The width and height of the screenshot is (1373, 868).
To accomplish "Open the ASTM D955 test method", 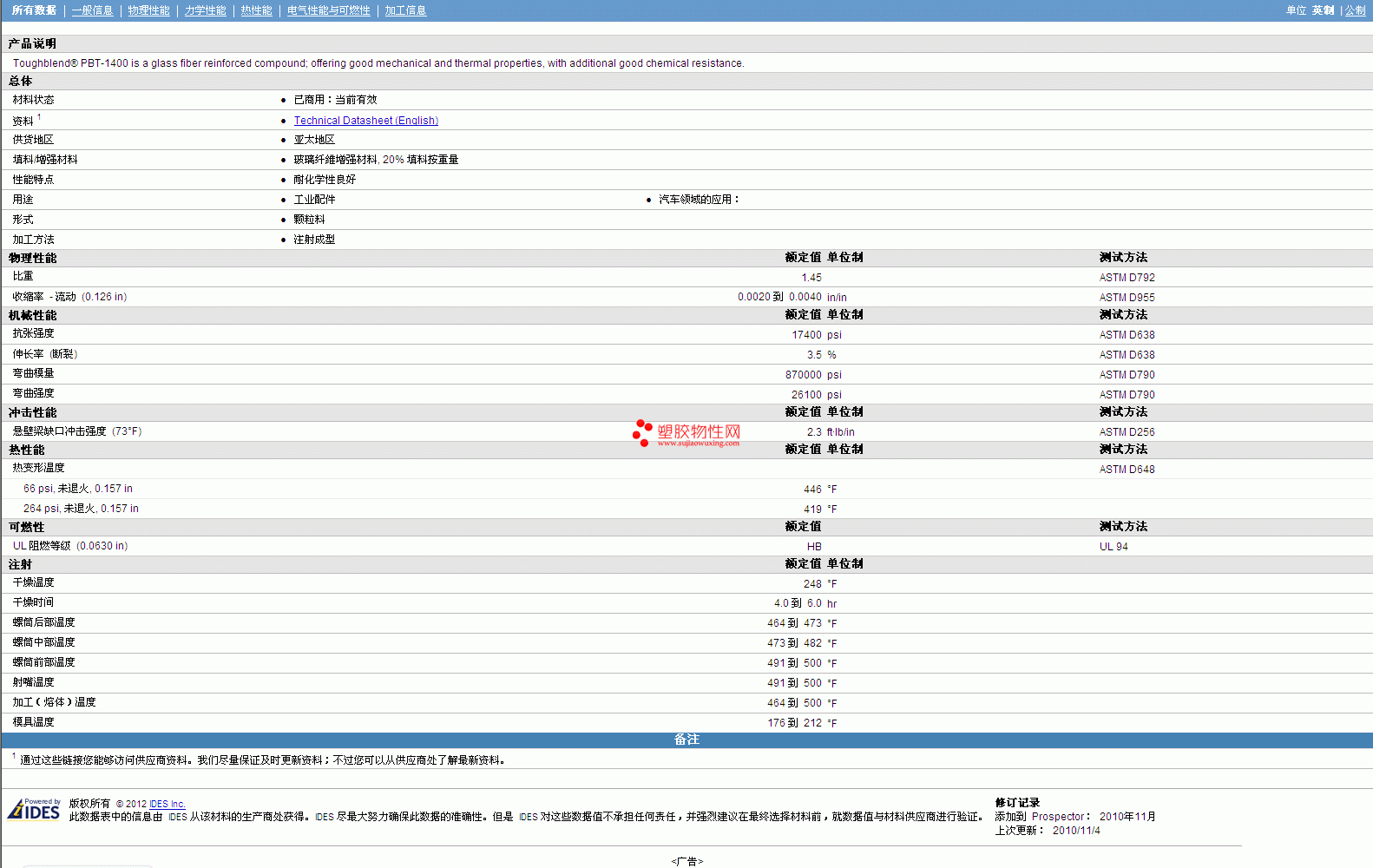I will 1127,298.
